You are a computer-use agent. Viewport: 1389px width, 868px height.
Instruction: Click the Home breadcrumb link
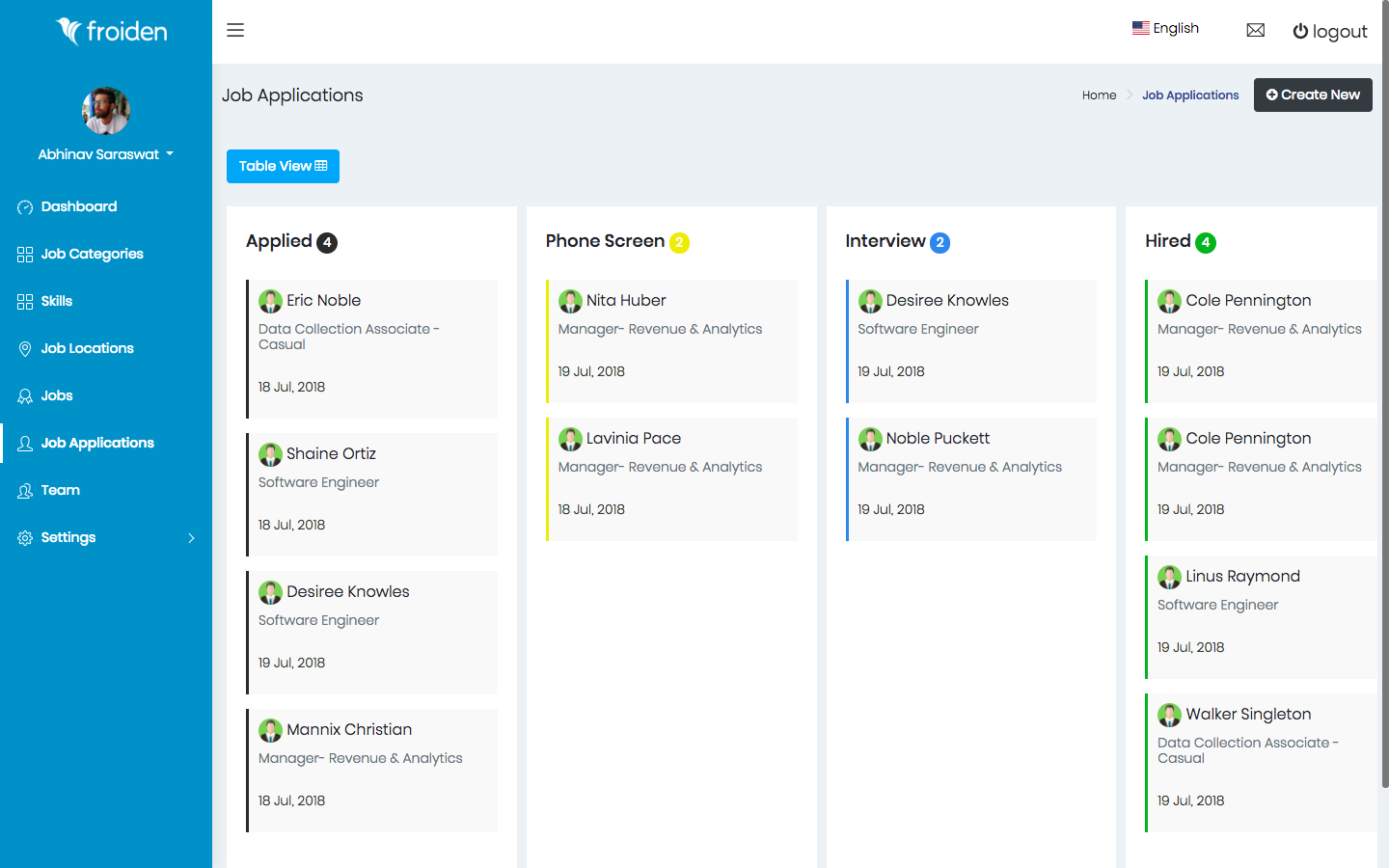point(1099,95)
